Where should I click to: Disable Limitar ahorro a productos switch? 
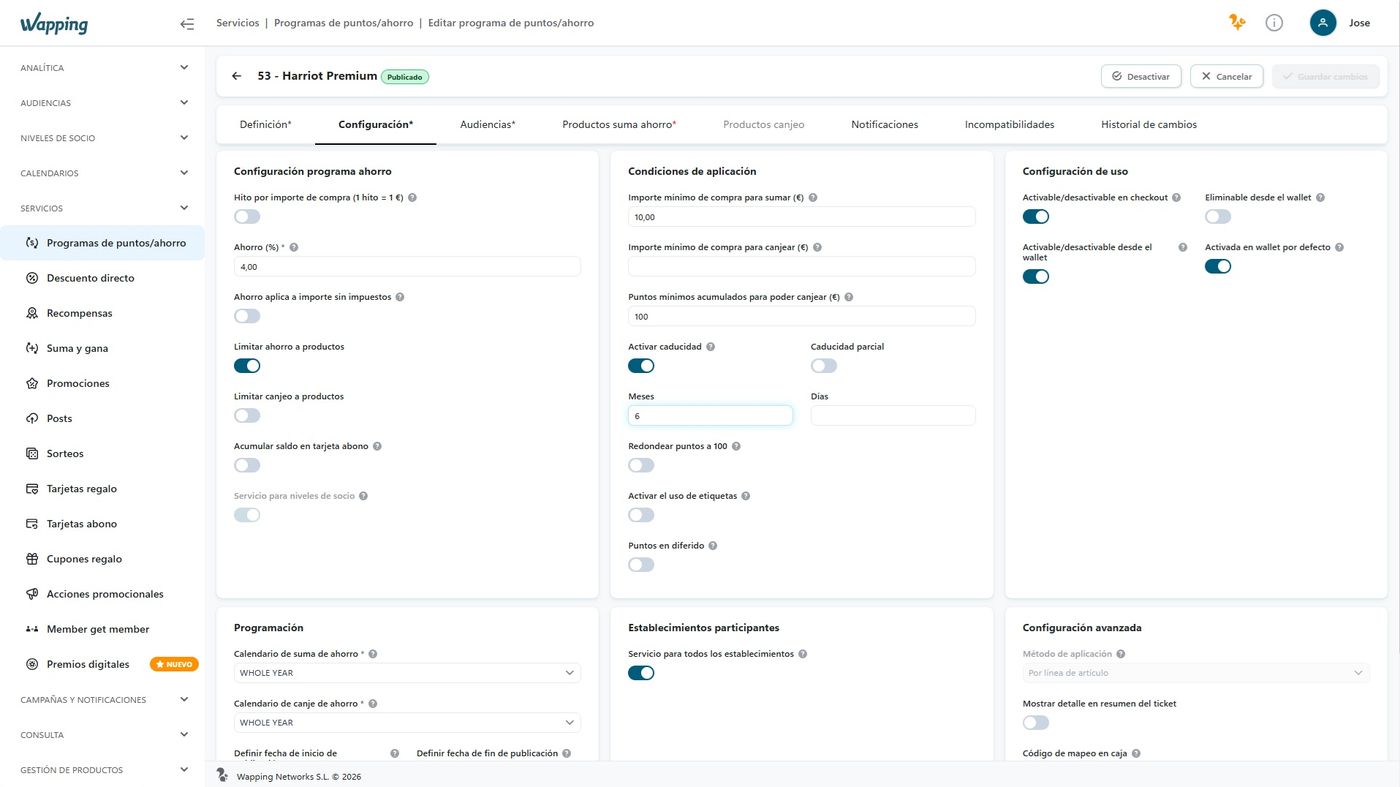pyautogui.click(x=247, y=366)
